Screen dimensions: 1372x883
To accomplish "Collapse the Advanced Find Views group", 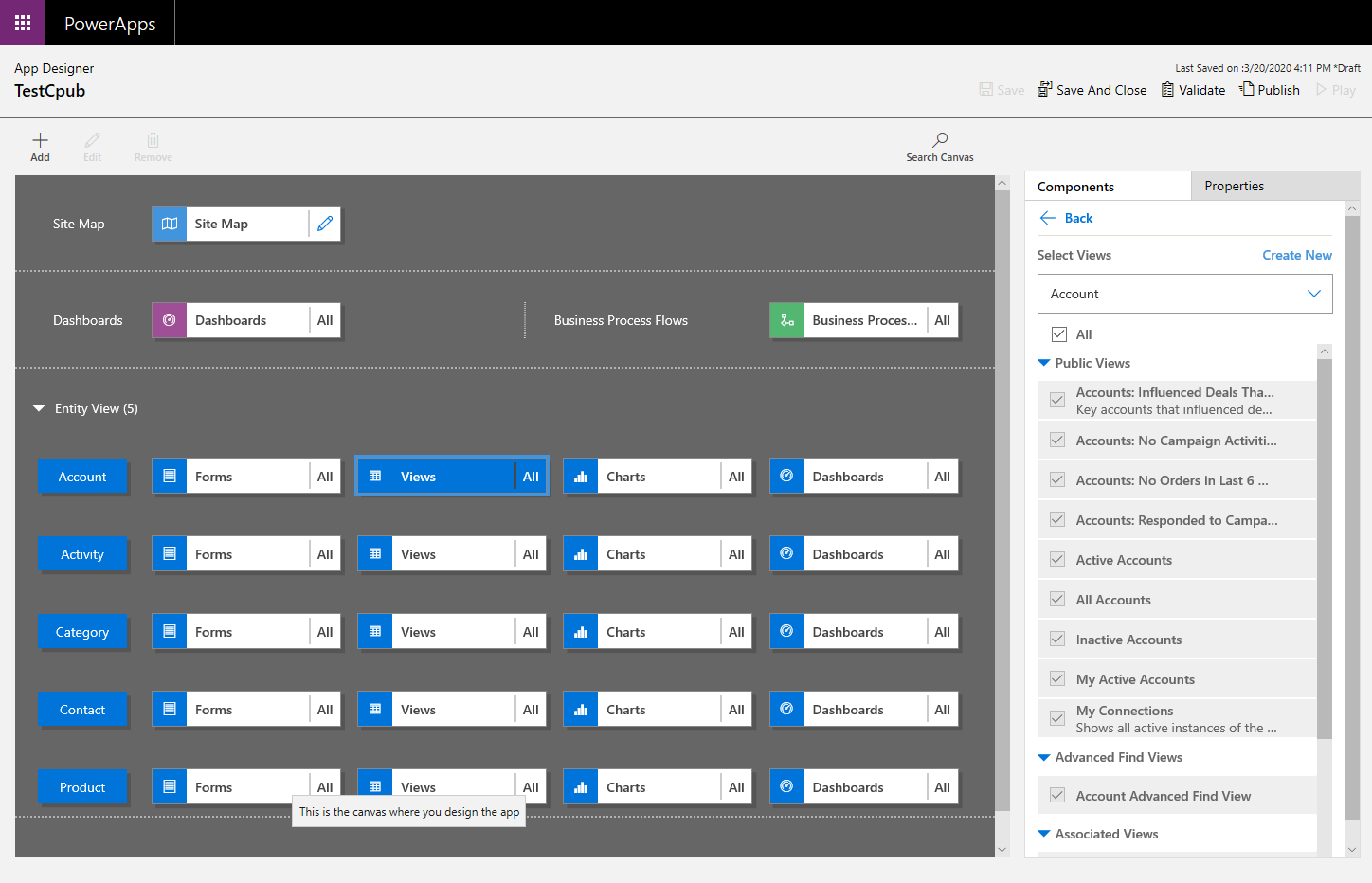I will point(1044,757).
